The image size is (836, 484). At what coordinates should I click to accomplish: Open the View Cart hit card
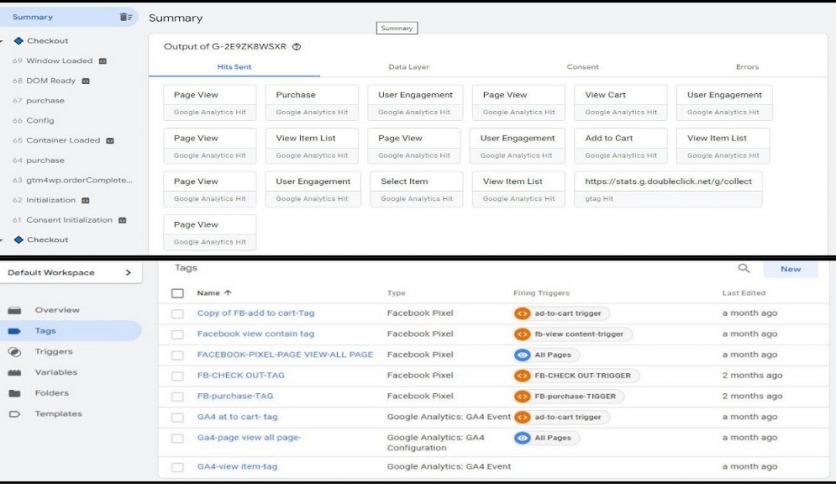click(621, 103)
